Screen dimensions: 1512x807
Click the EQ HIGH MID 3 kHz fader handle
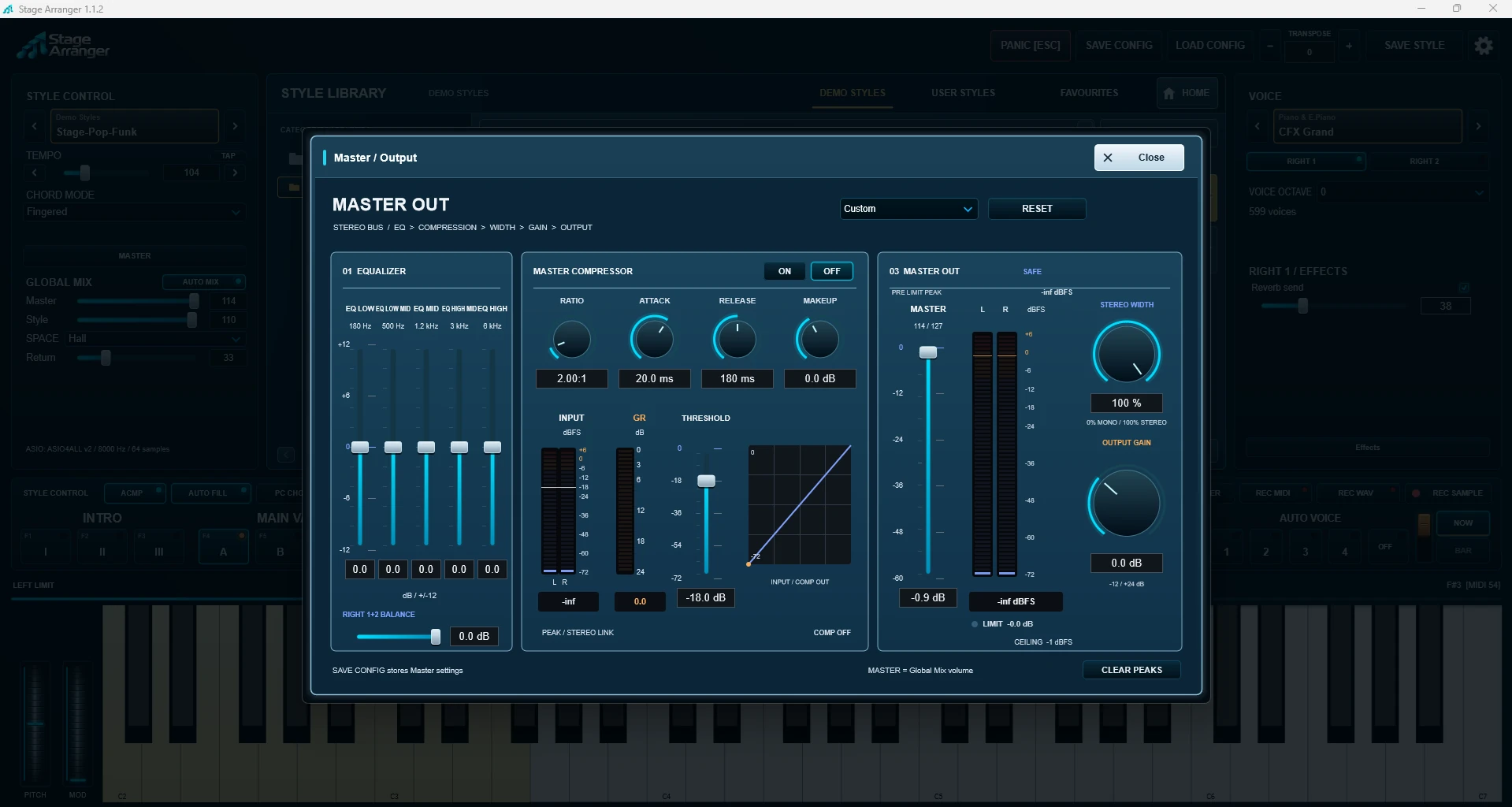(x=459, y=448)
